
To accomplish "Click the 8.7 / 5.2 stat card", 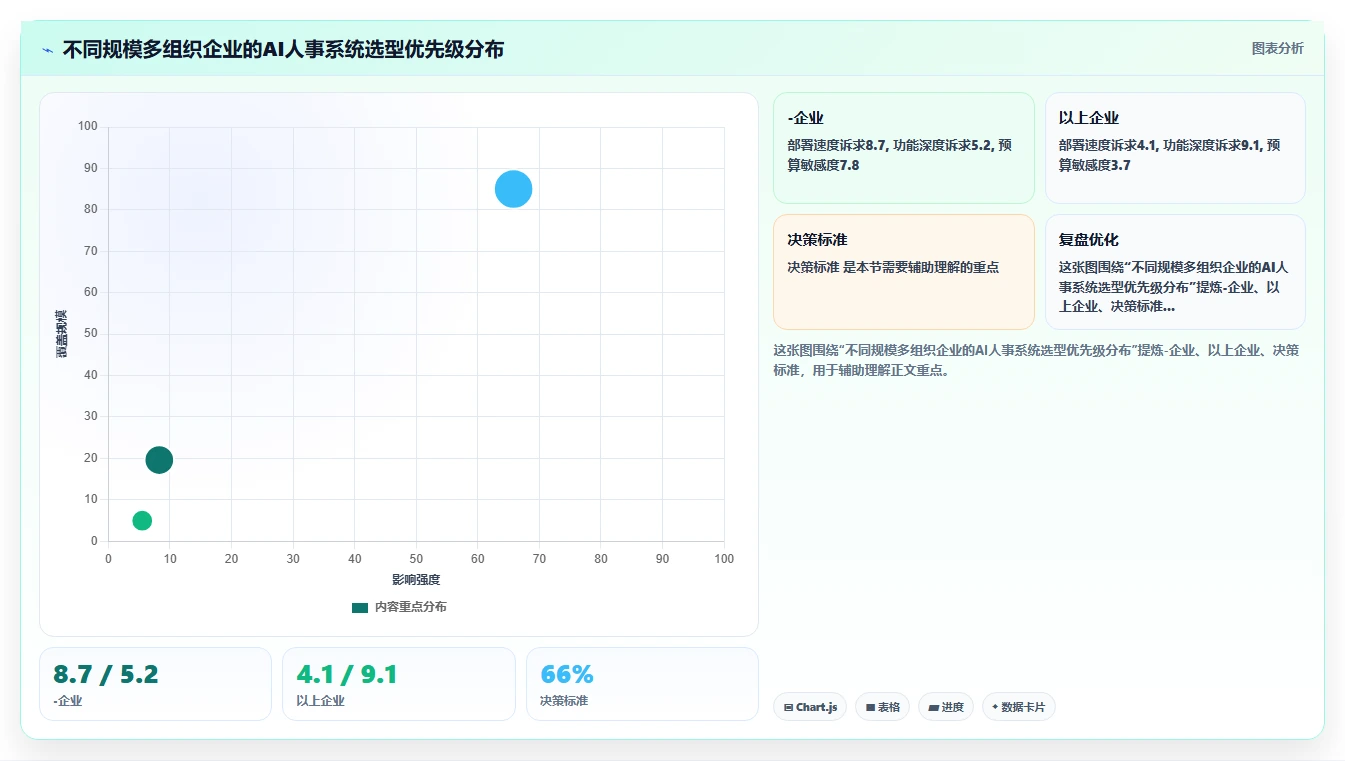I will 155,684.
